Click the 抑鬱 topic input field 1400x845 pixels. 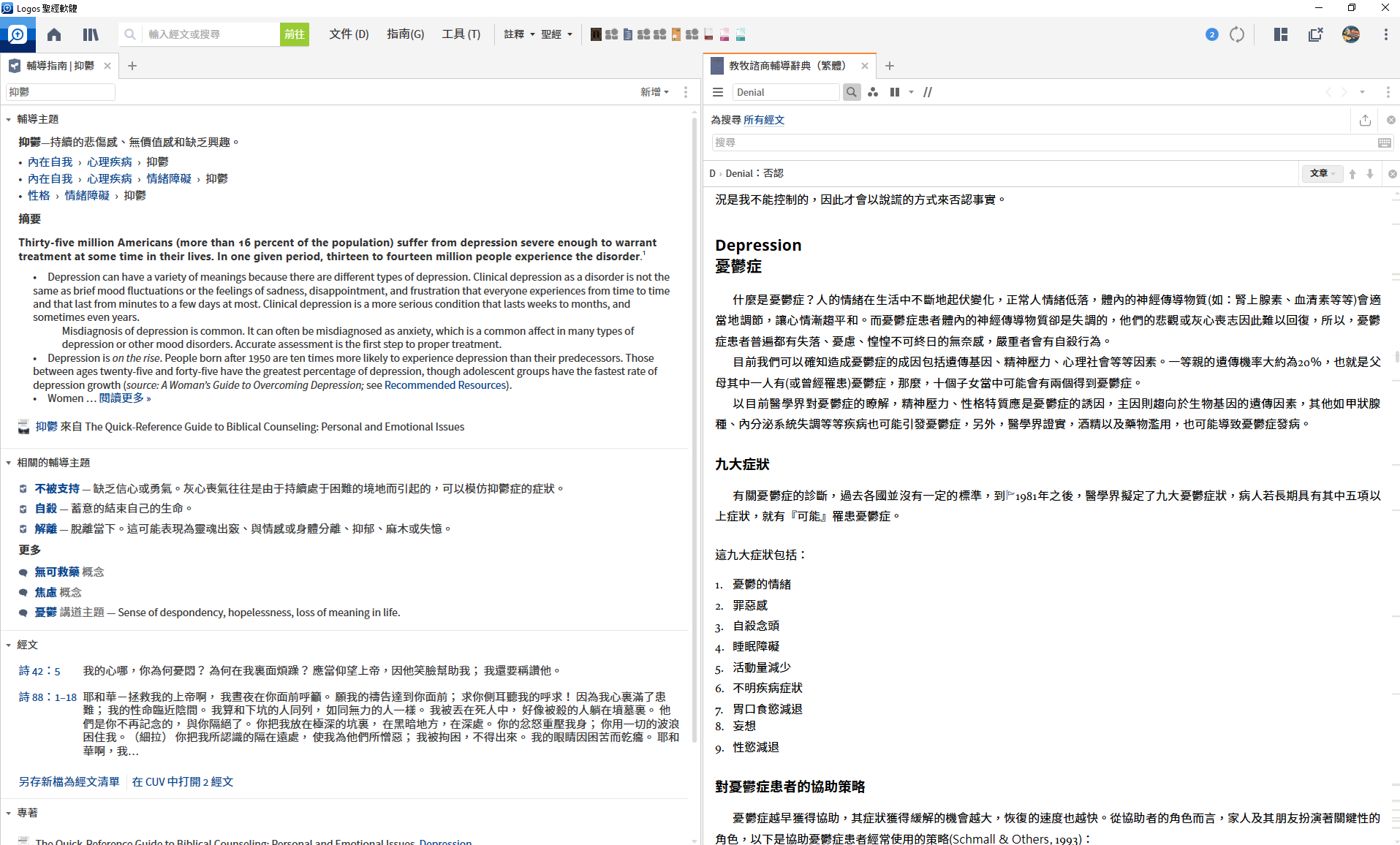coord(61,92)
